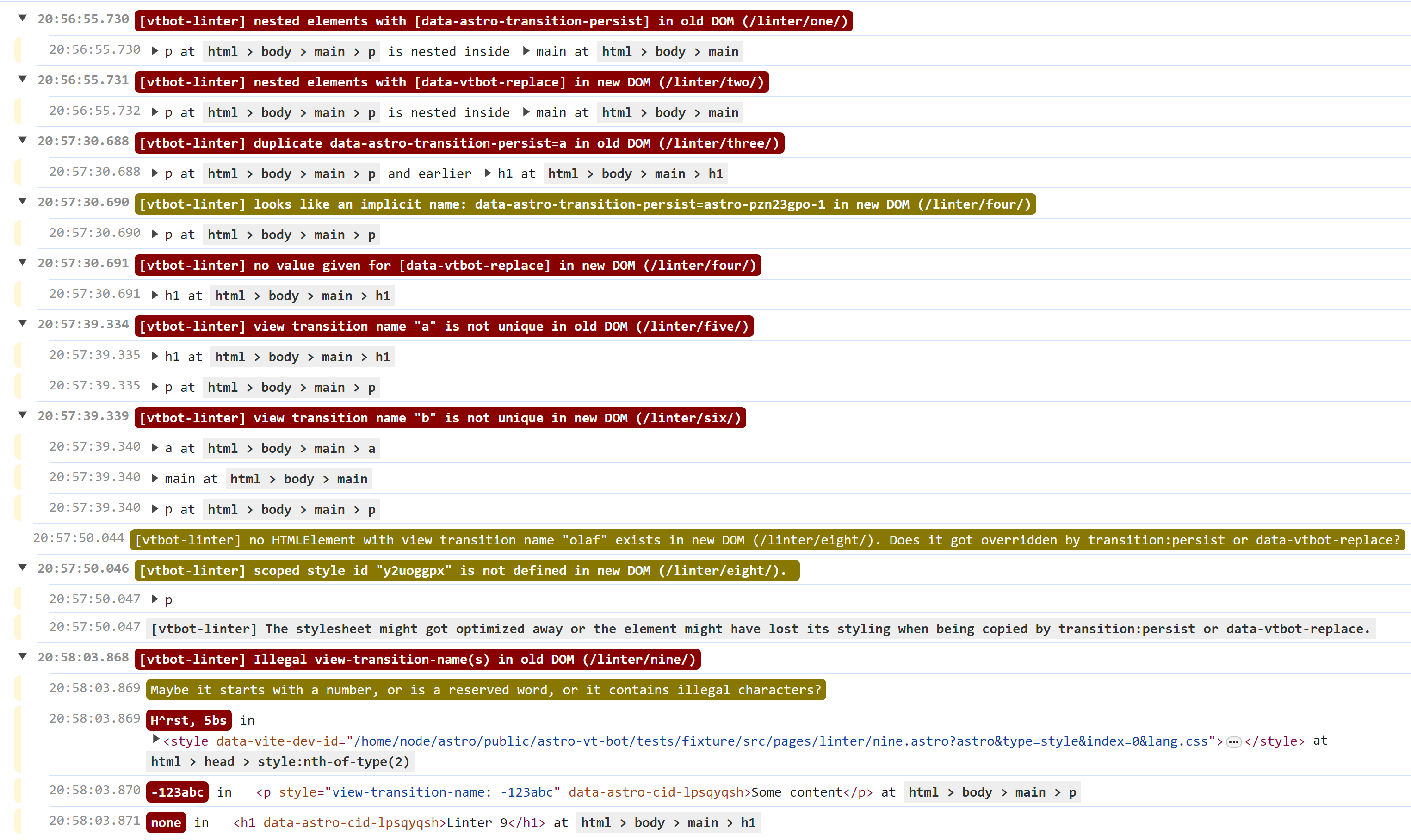Expand h1 element in 20:57:30.691 log row
1411x840 pixels.
(155, 296)
